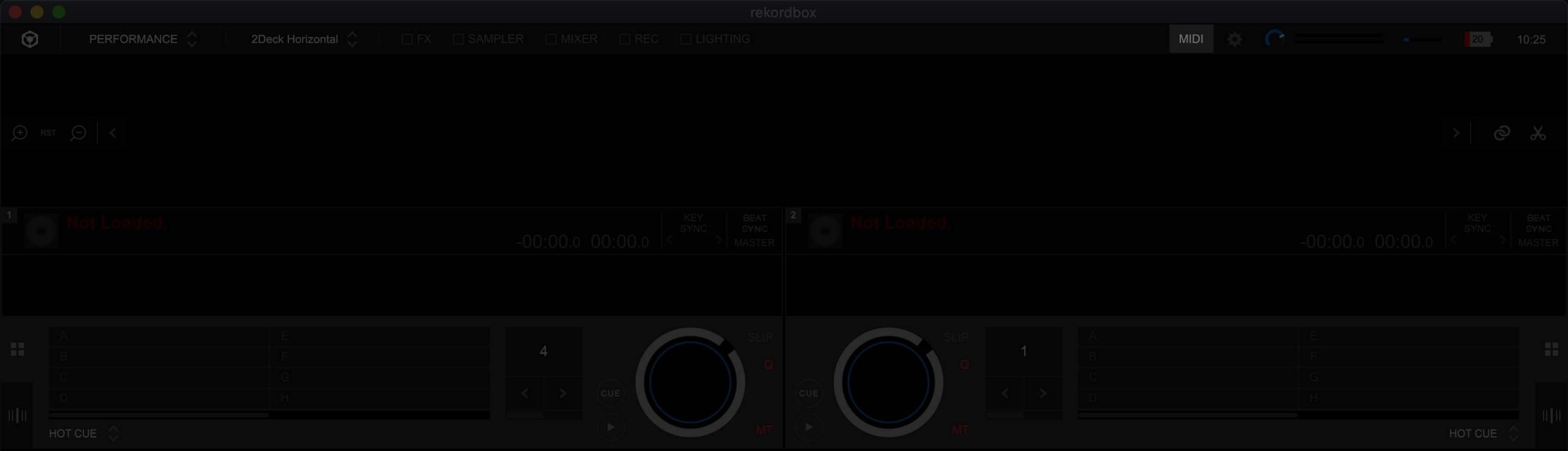The height and width of the screenshot is (451, 1568).
Task: Open deck 1 pad grid icon
Action: click(17, 349)
